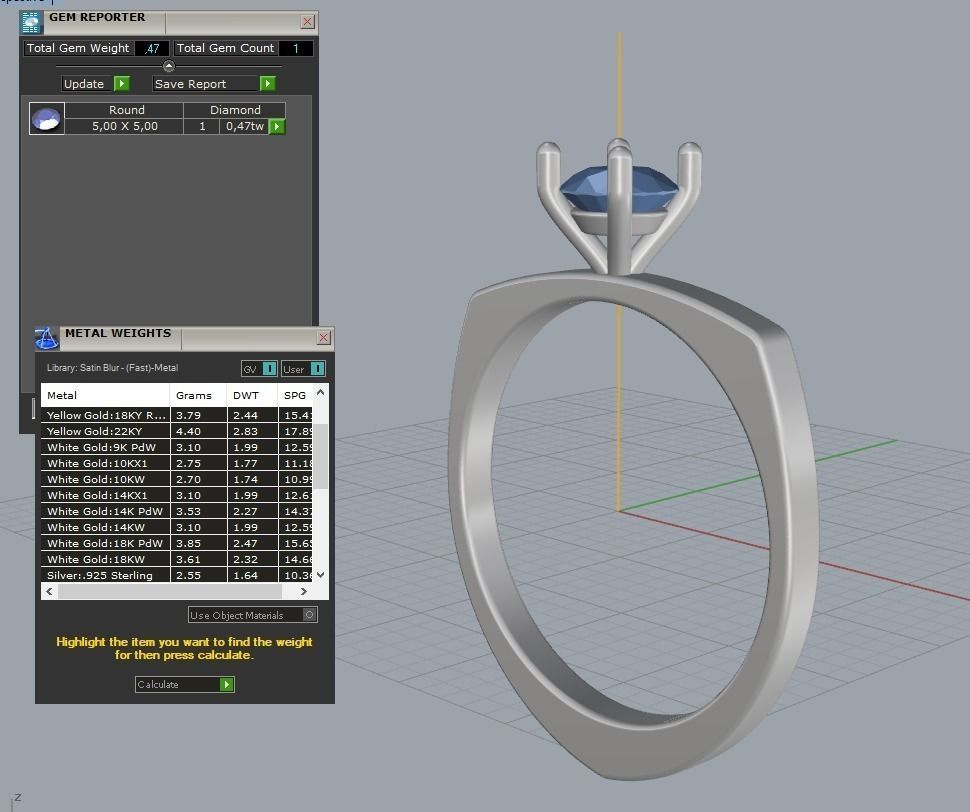Image resolution: width=970 pixels, height=812 pixels.
Task: Click the 0,47tw weight cell
Action: point(244,126)
